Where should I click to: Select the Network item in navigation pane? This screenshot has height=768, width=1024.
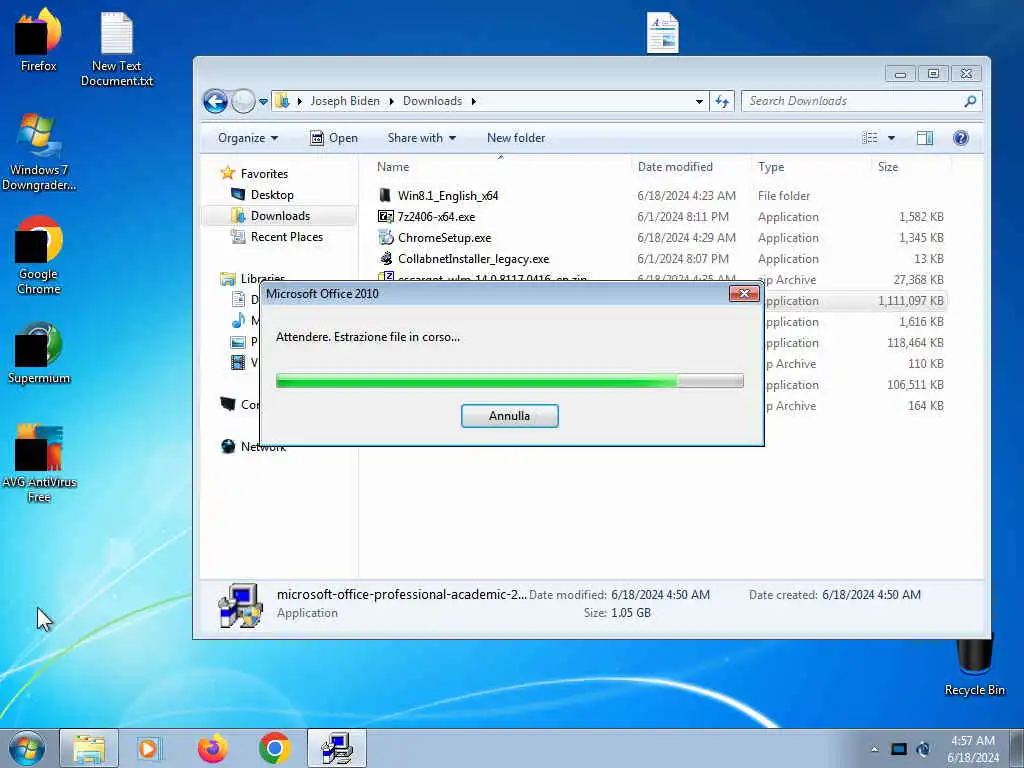coord(263,447)
